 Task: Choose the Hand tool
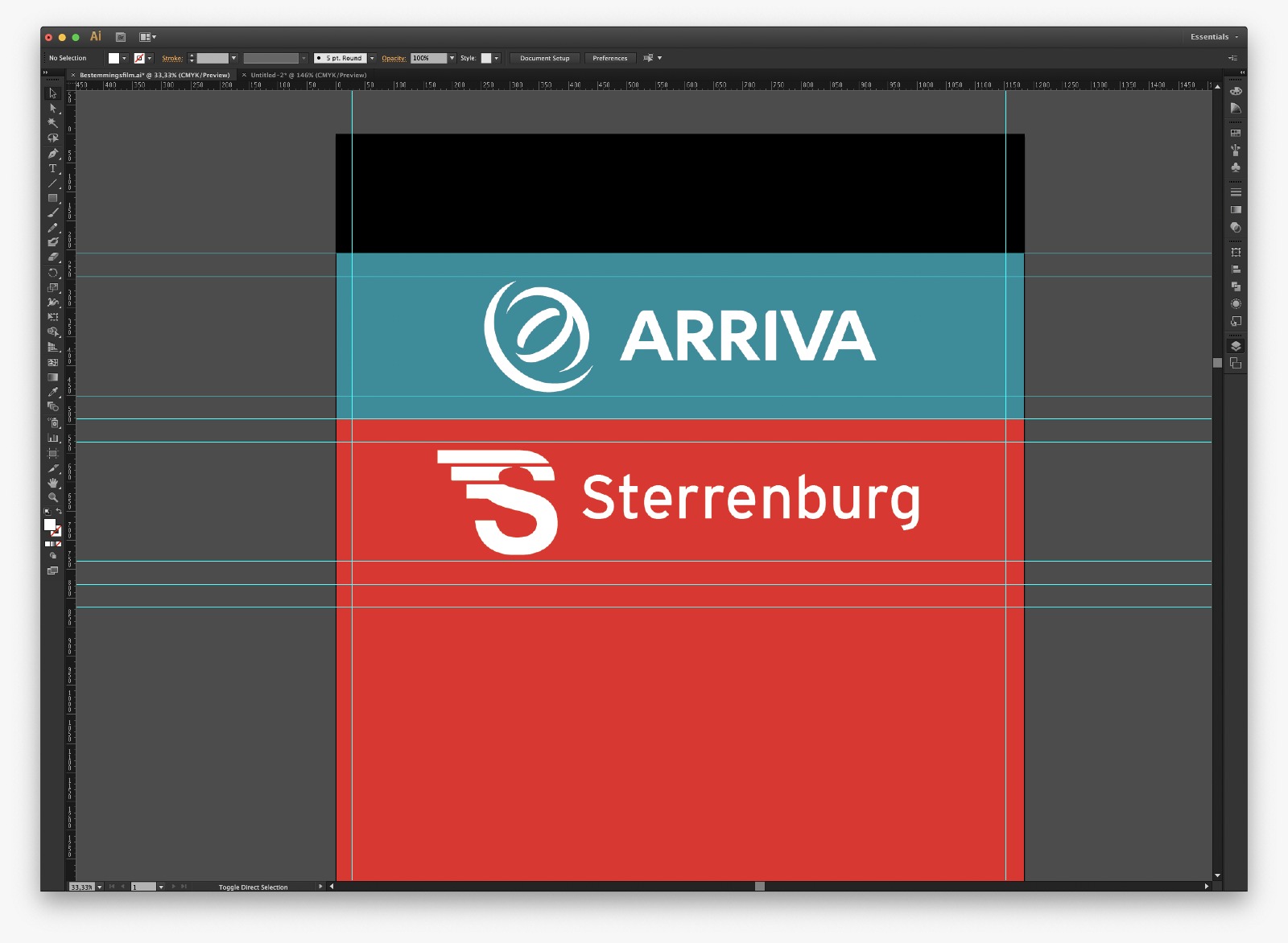(x=53, y=483)
